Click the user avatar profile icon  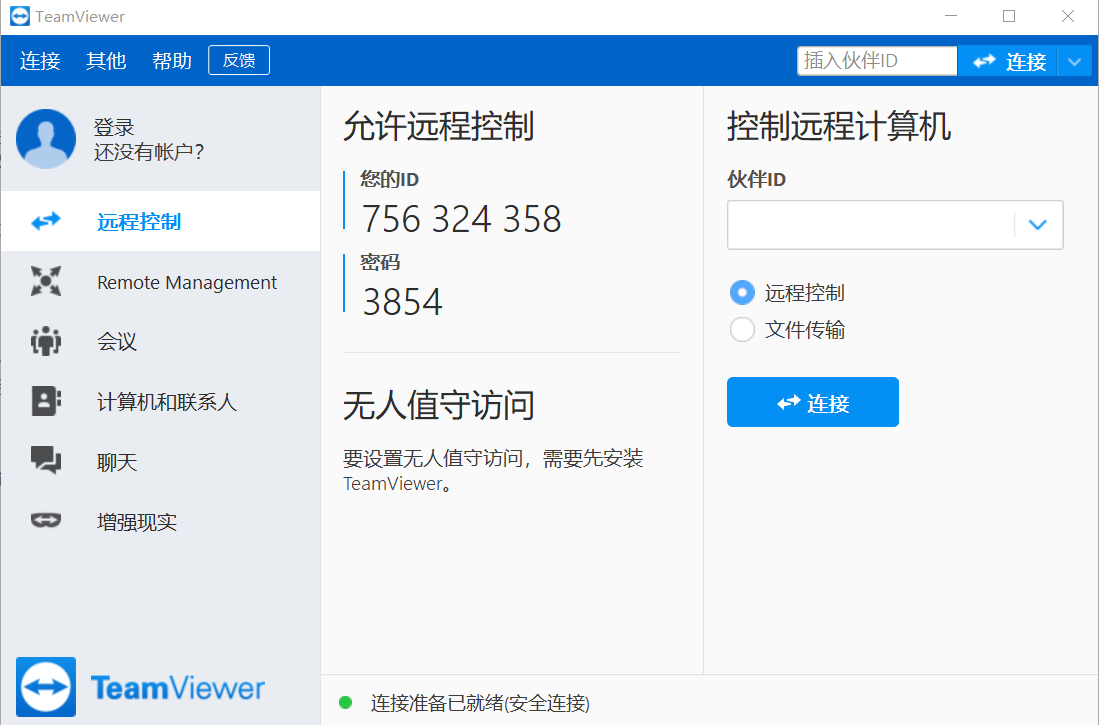[x=46, y=138]
